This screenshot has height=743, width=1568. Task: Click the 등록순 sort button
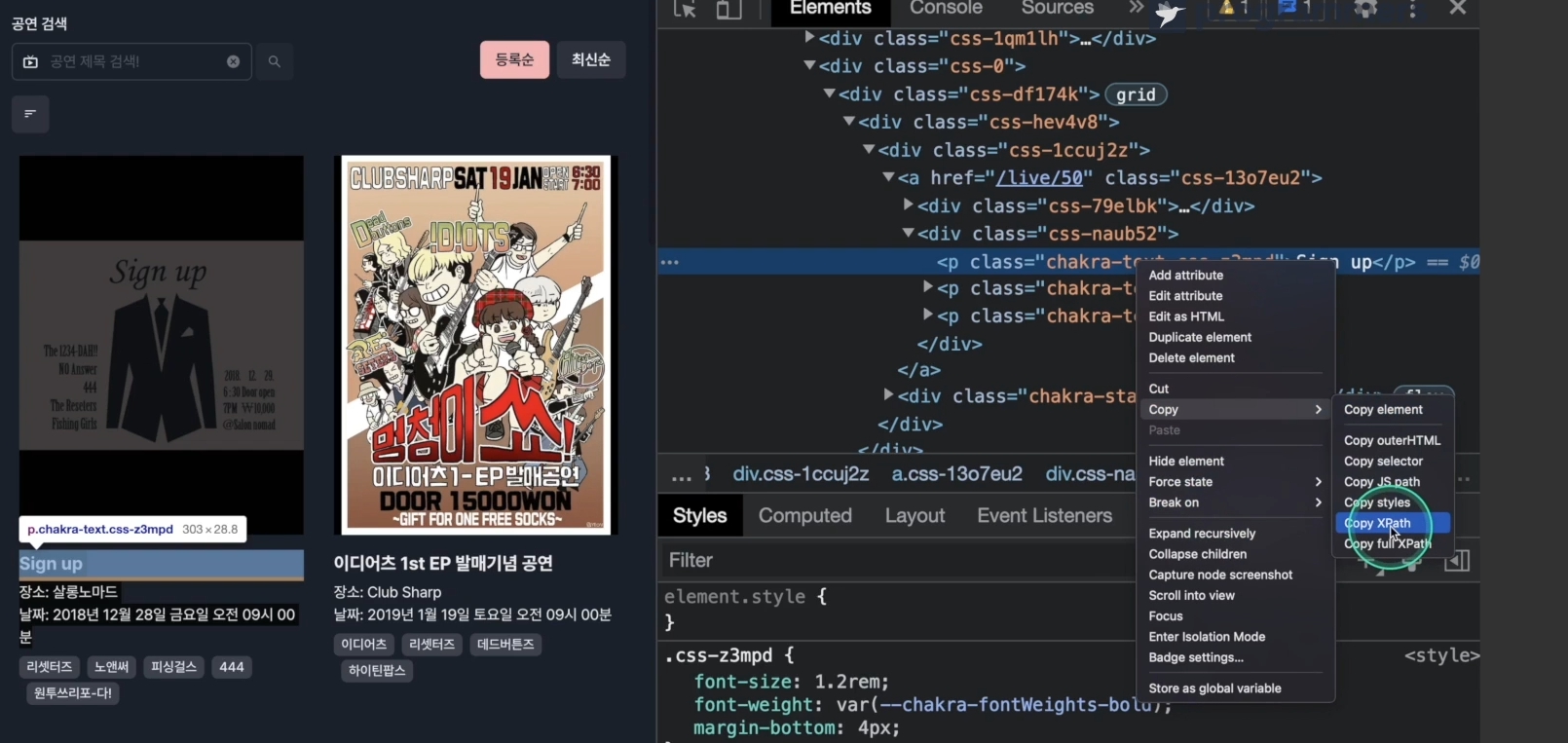pyautogui.click(x=514, y=60)
